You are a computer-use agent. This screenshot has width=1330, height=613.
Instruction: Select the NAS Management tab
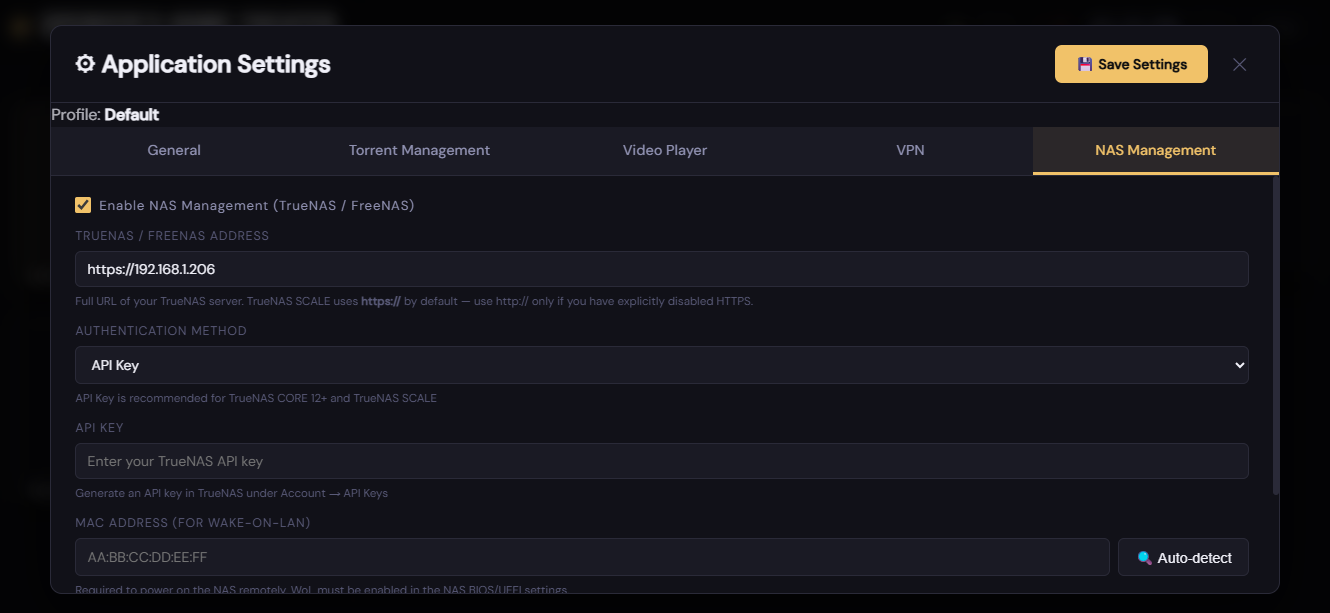pos(1155,150)
